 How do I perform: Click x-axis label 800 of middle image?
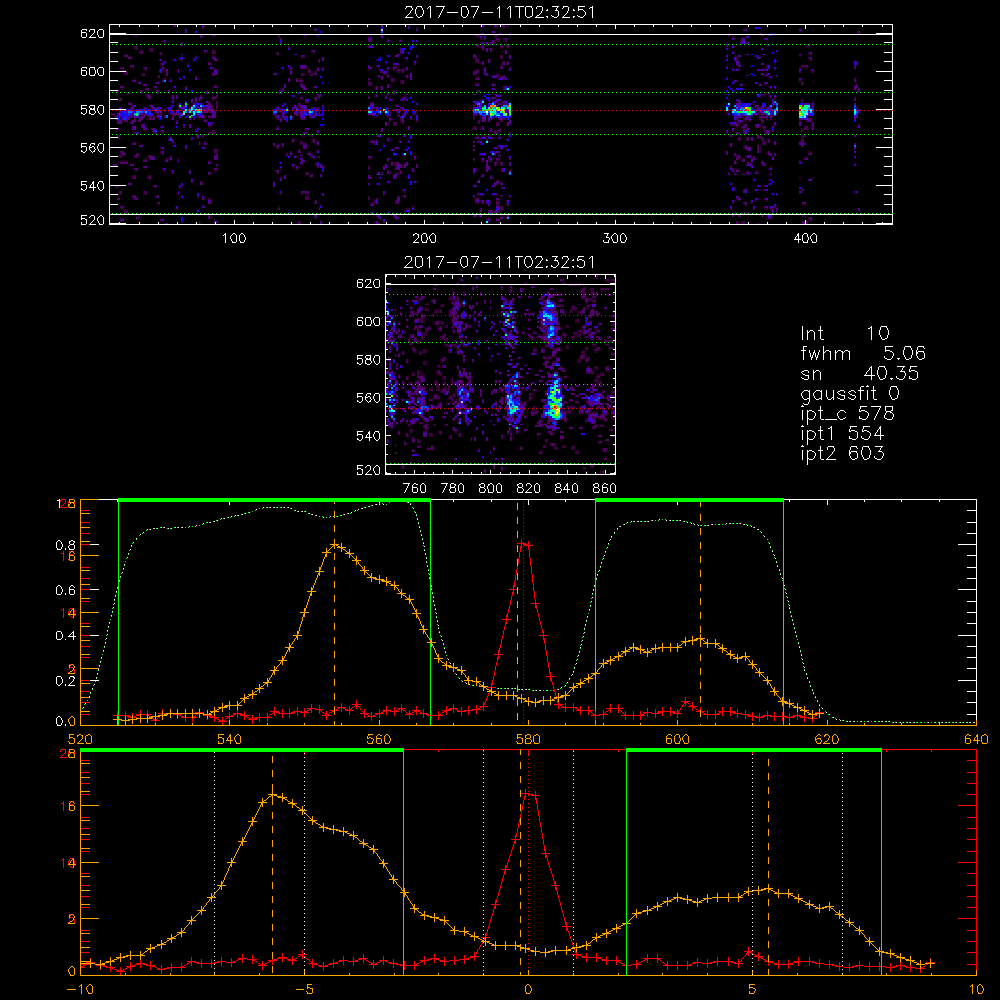pos(490,489)
